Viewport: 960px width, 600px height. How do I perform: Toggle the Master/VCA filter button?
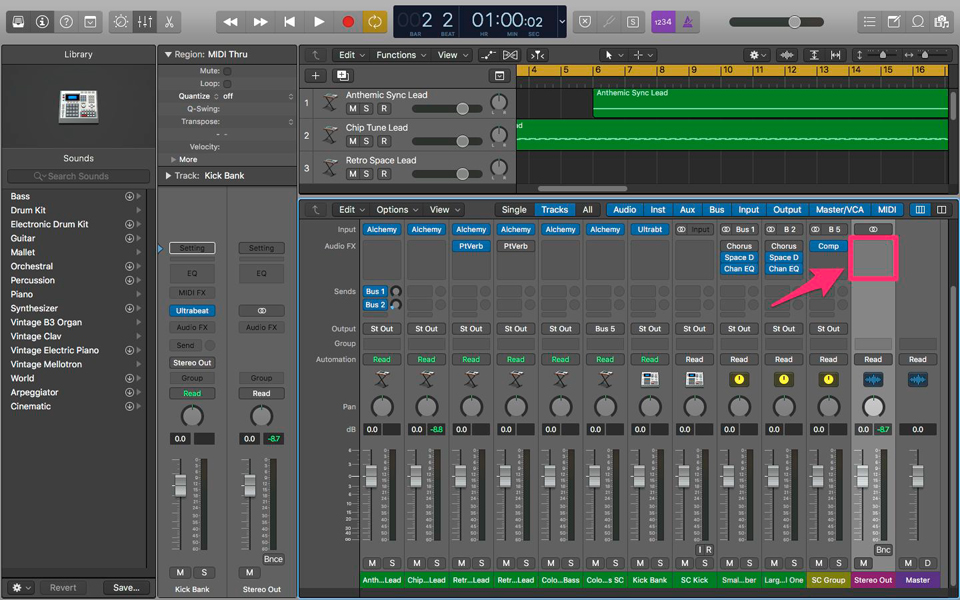click(x=839, y=209)
